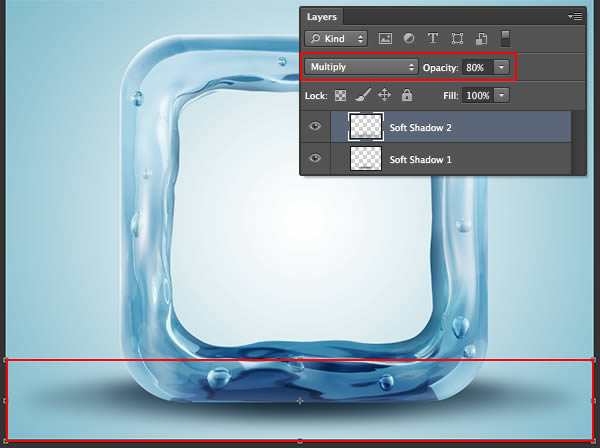Filter layers by smart objects icon
This screenshot has height=448, width=600.
pyautogui.click(x=481, y=39)
